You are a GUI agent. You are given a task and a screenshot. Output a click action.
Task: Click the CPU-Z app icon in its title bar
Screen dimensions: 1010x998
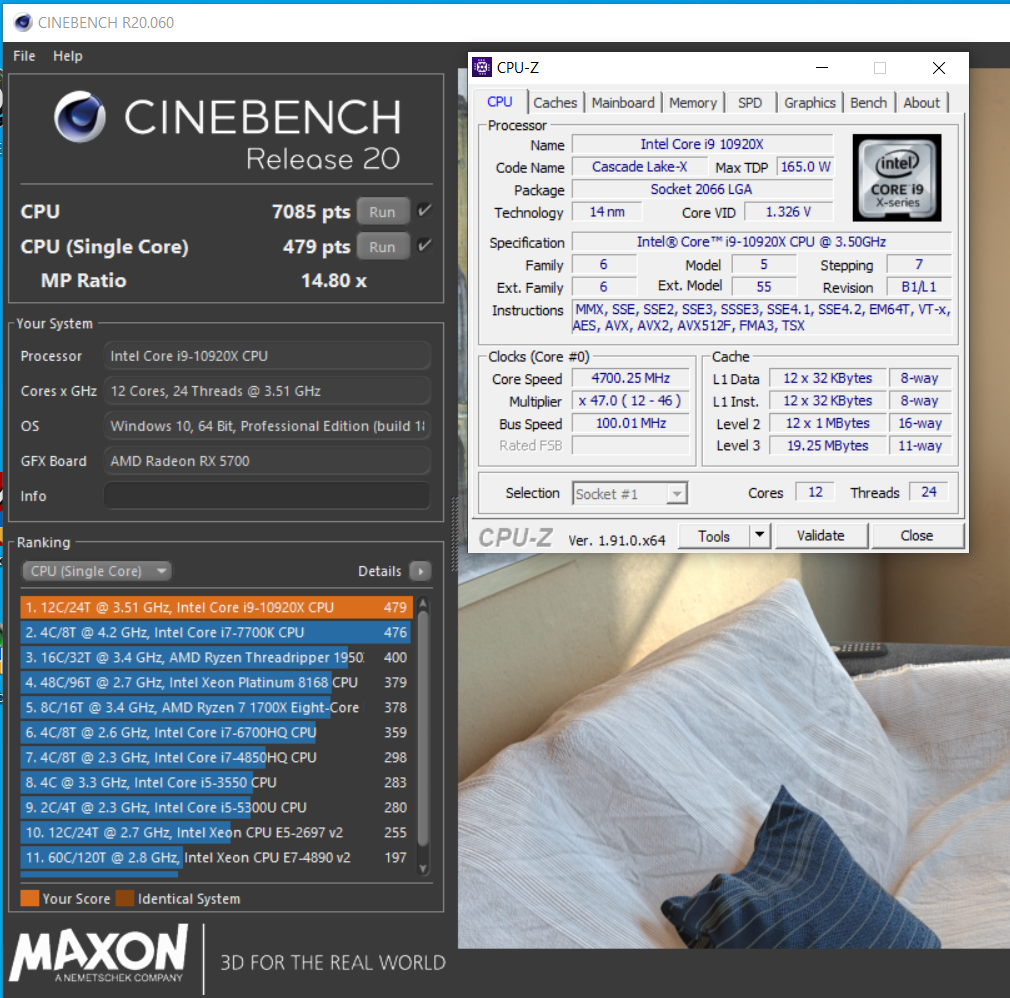pos(482,67)
